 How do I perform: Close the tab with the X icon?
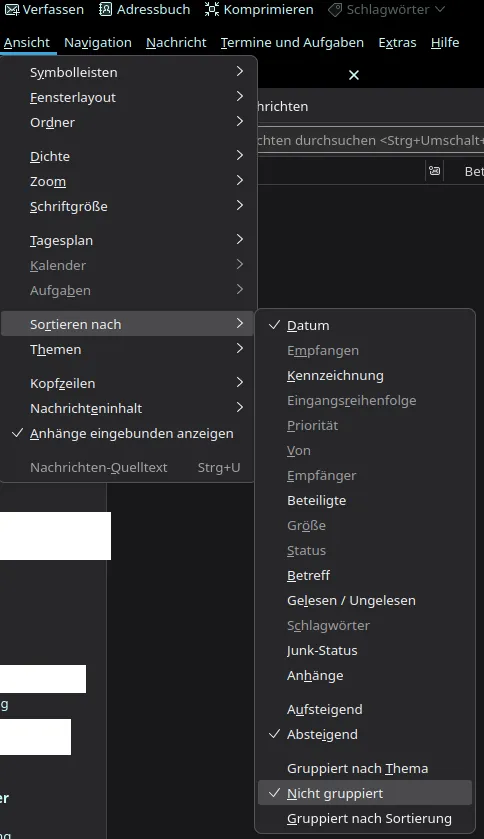click(x=354, y=75)
